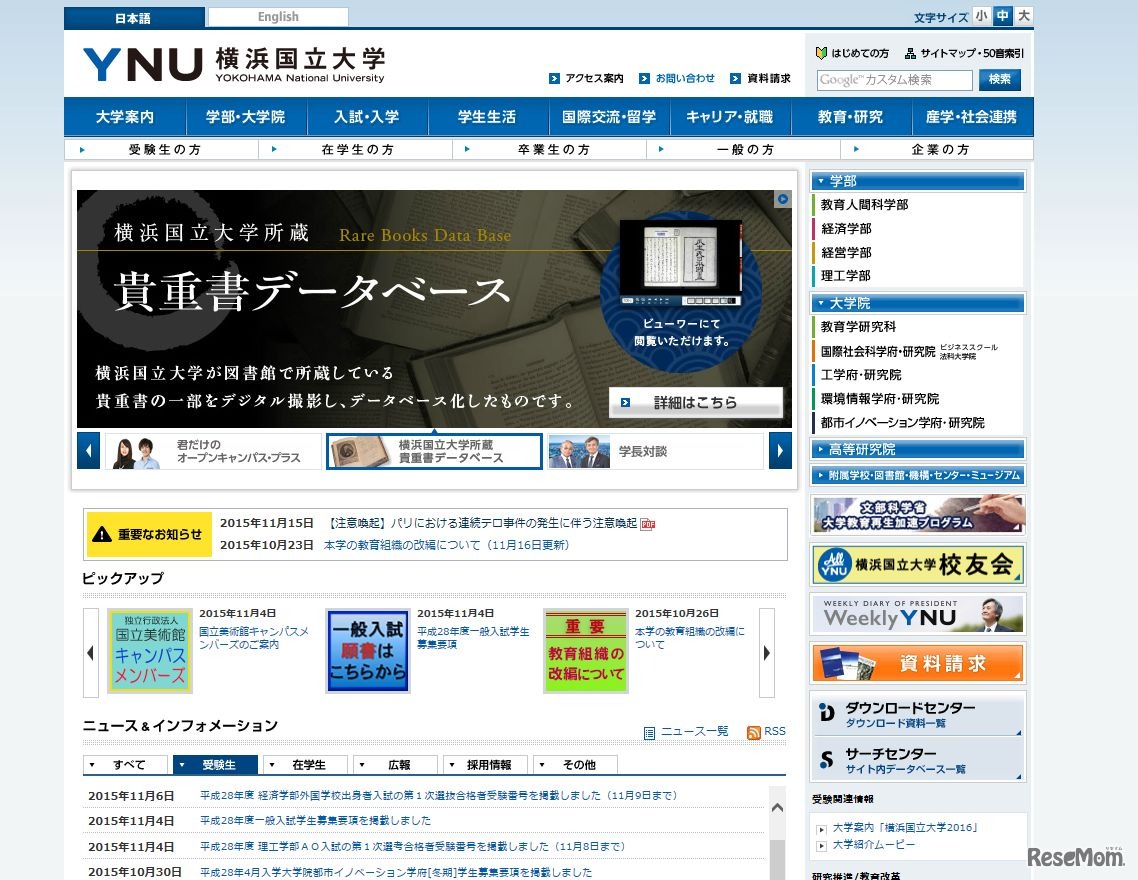Open the 大学案内 main menu
Image resolution: width=1138 pixels, height=880 pixels.
125,117
